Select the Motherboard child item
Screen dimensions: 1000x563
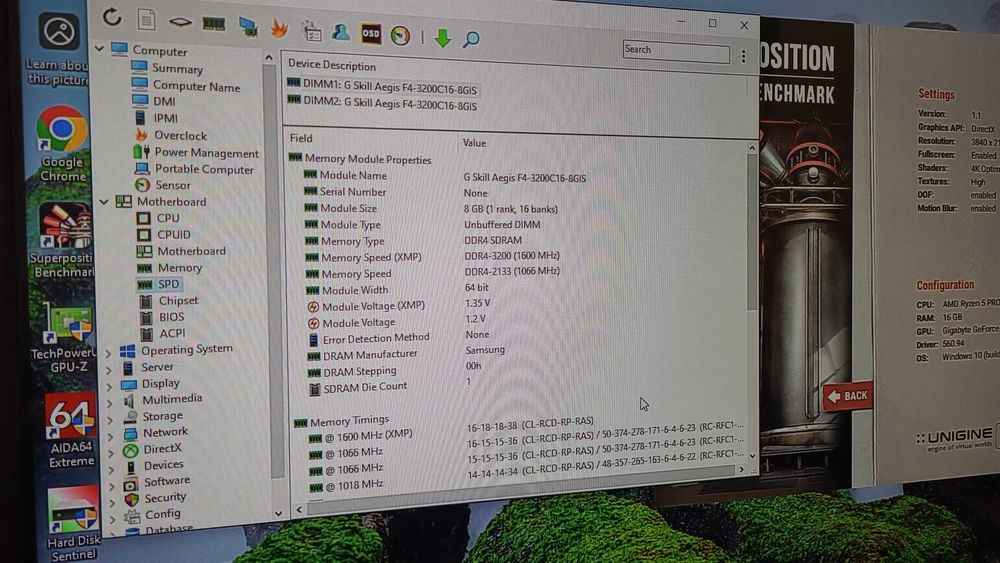(x=191, y=251)
